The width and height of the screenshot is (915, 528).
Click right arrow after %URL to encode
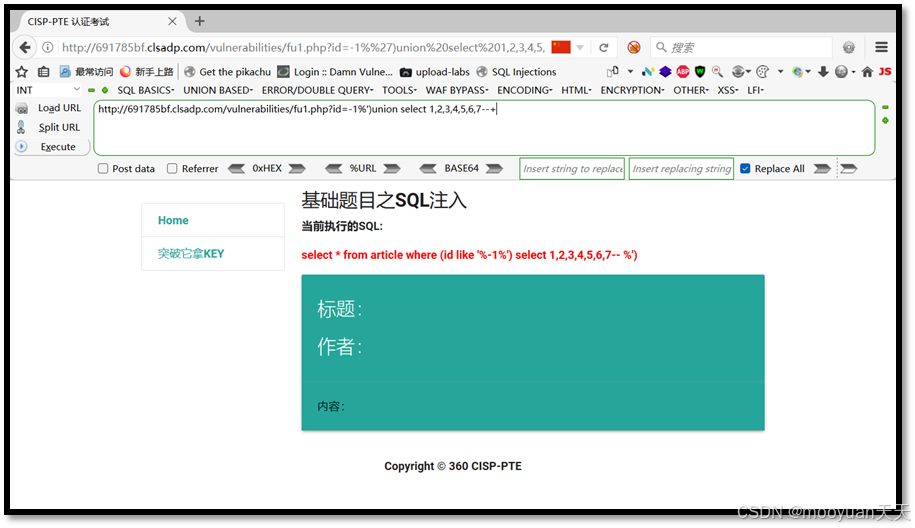click(x=392, y=169)
